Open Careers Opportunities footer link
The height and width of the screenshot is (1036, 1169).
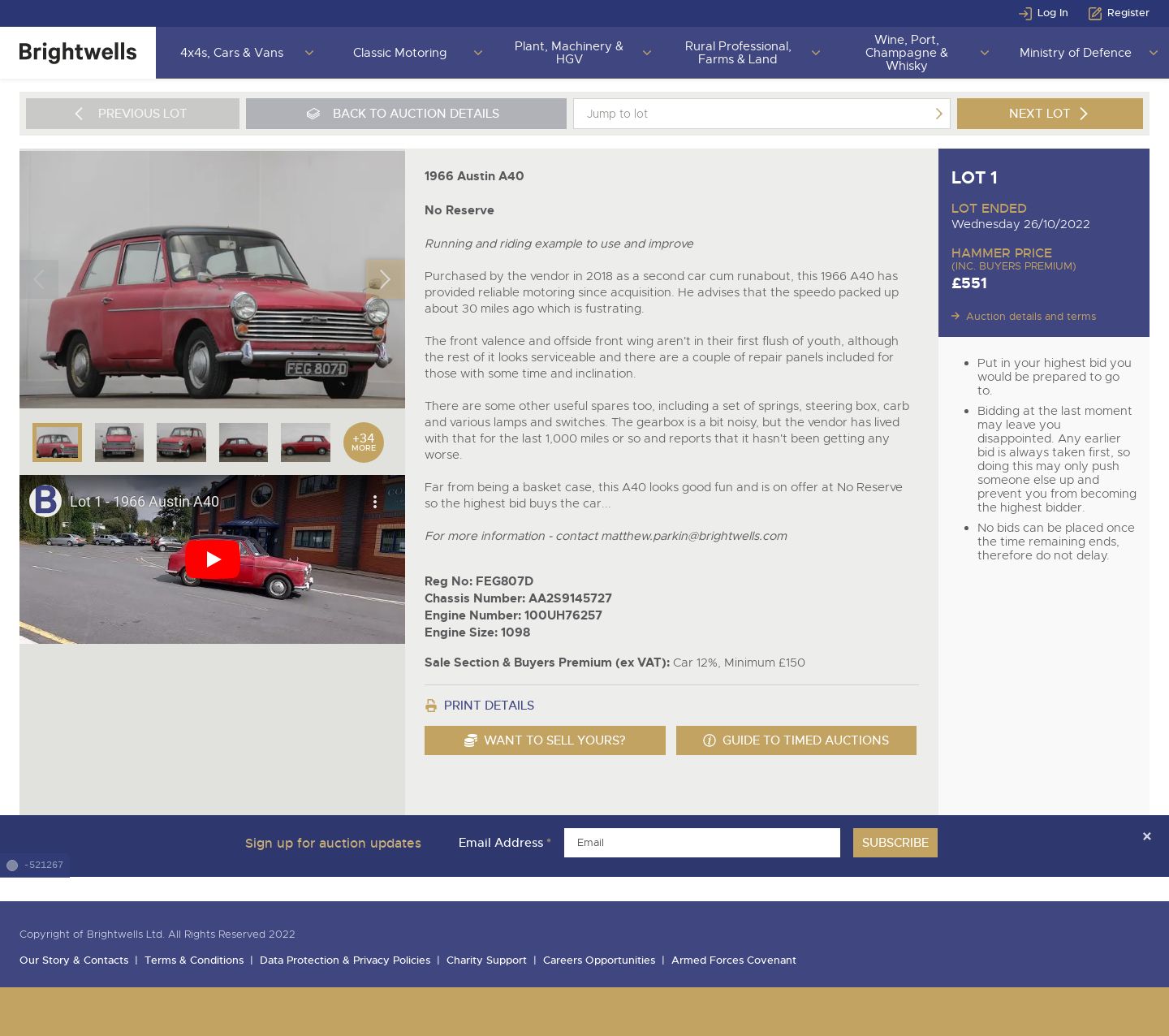point(599,960)
